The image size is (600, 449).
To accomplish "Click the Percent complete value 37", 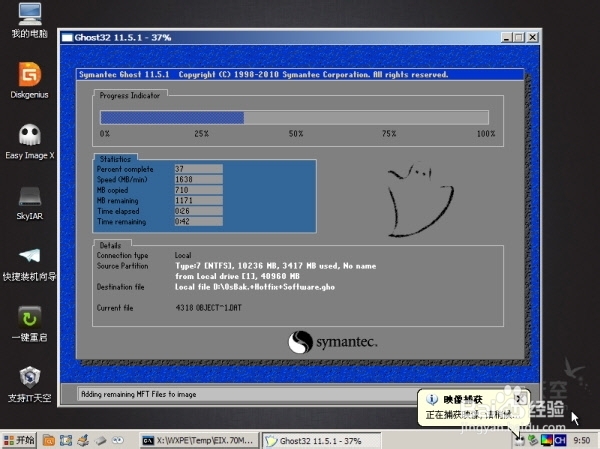I will coord(199,169).
